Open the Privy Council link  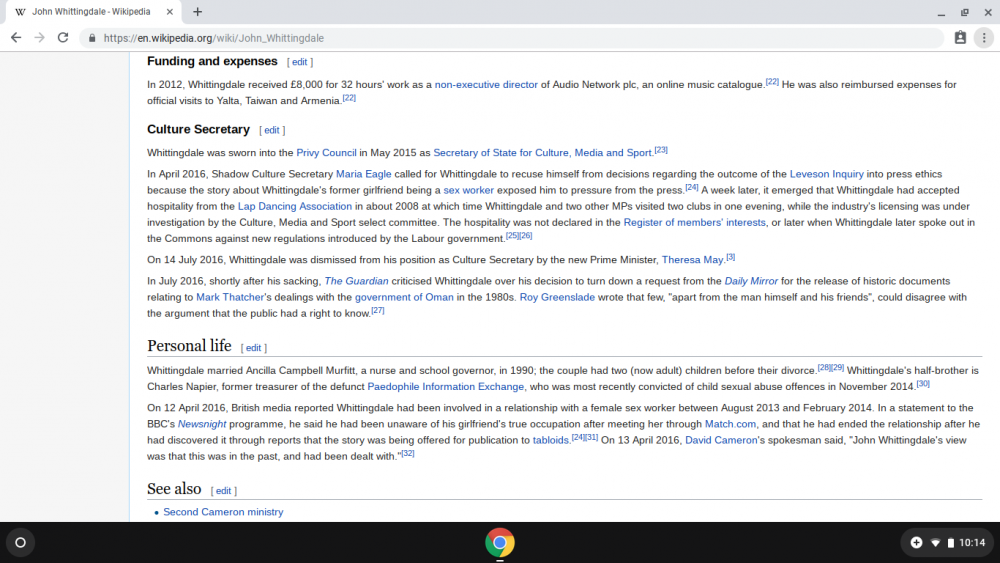click(327, 153)
